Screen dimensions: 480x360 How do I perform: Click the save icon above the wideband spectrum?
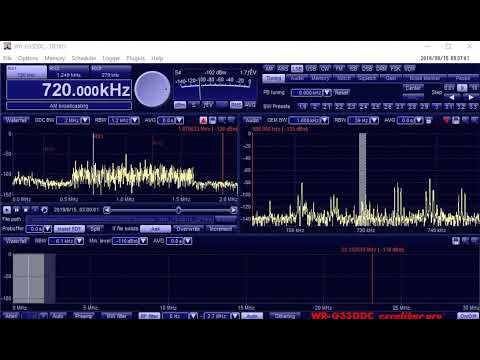[x=456, y=241]
